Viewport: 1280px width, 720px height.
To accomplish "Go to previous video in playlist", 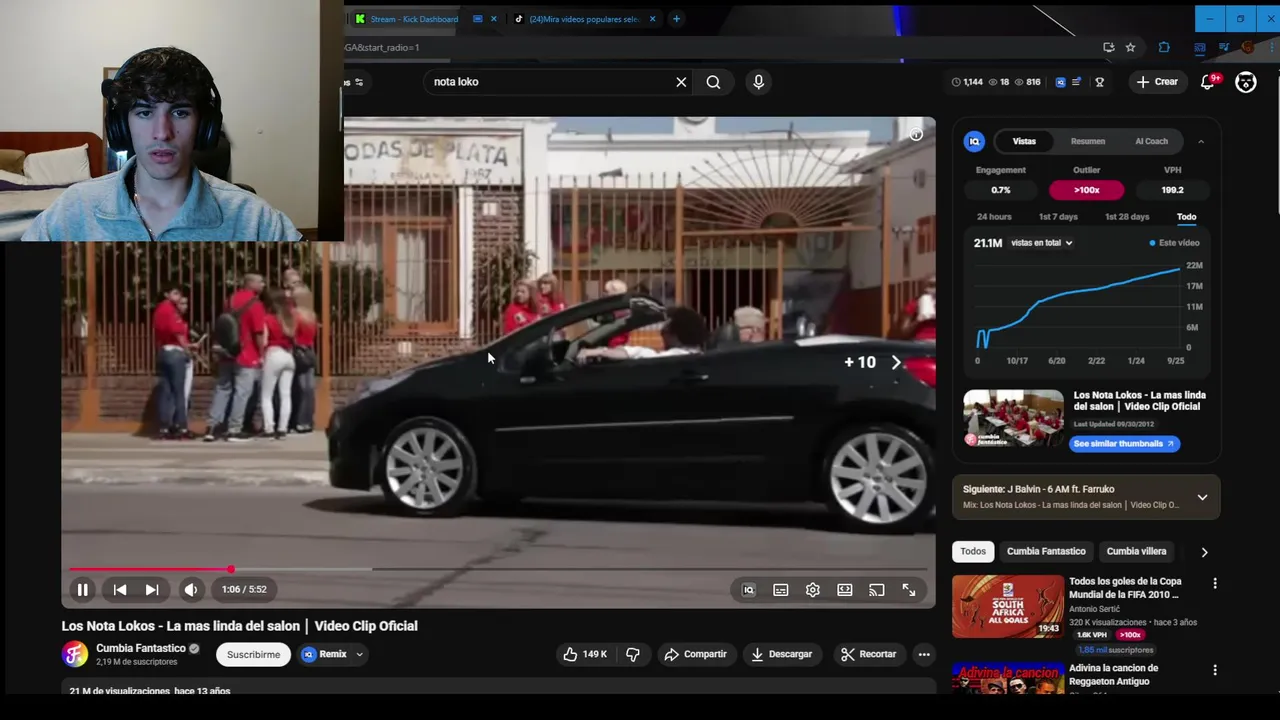I will tap(119, 590).
